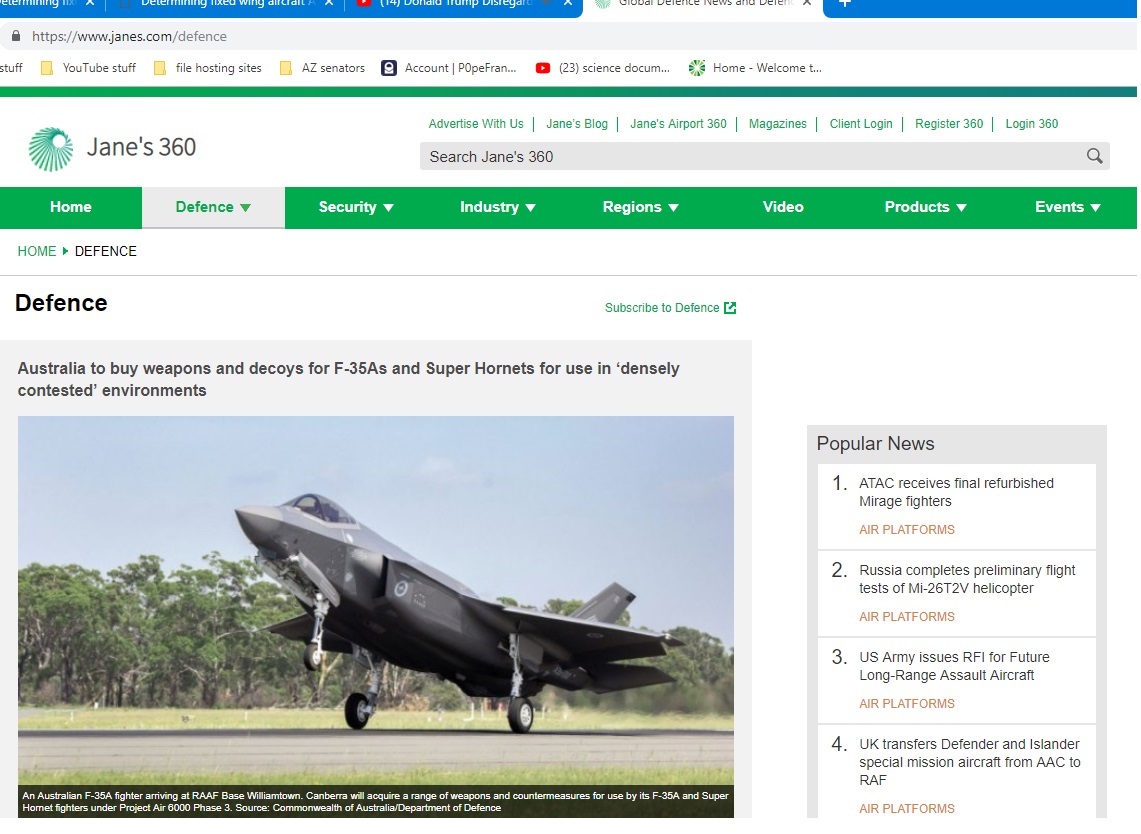
Task: Click the Subscribe to Defence link
Action: pyautogui.click(x=664, y=309)
